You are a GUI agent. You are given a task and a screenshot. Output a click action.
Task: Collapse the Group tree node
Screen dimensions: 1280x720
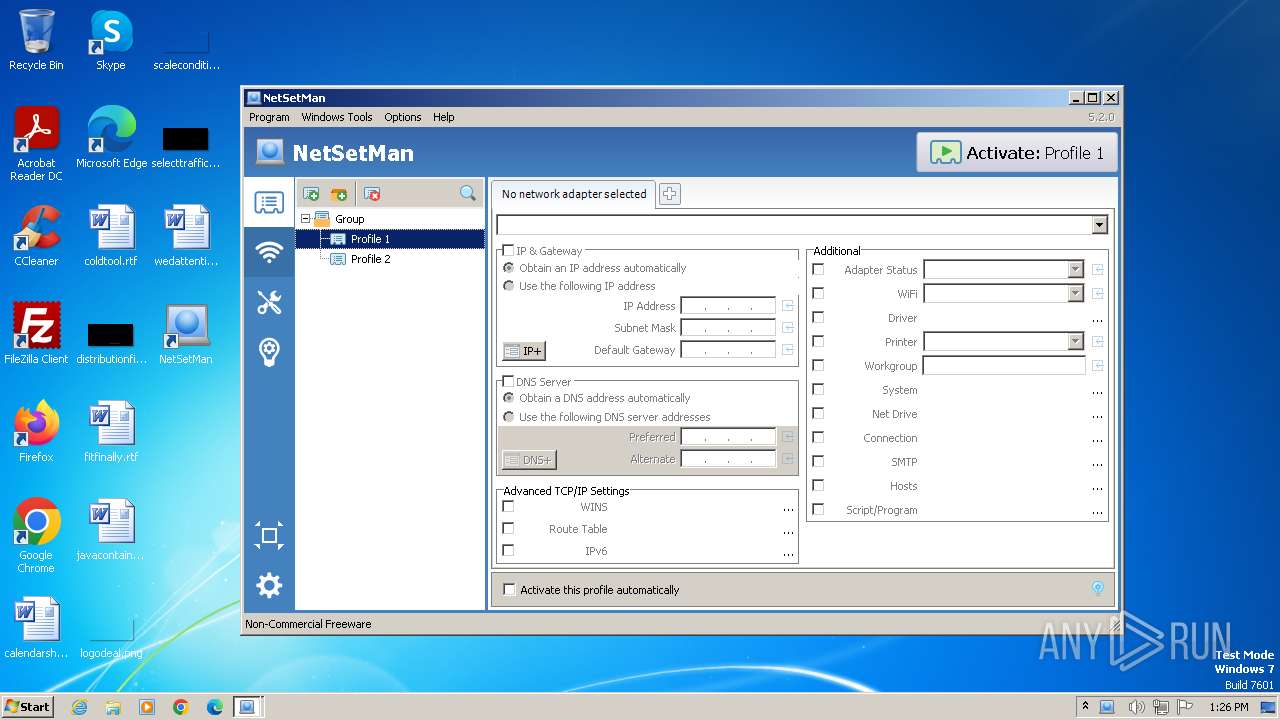306,219
